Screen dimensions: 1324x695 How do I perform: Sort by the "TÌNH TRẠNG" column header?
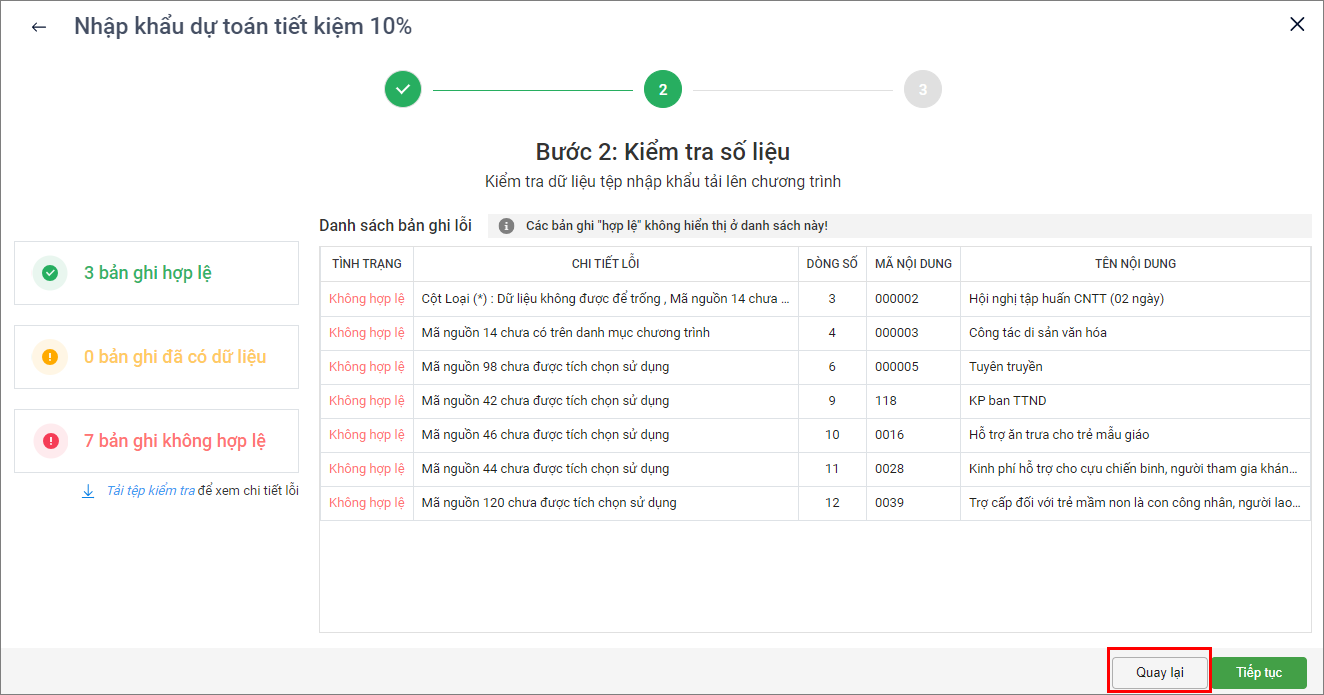click(367, 264)
